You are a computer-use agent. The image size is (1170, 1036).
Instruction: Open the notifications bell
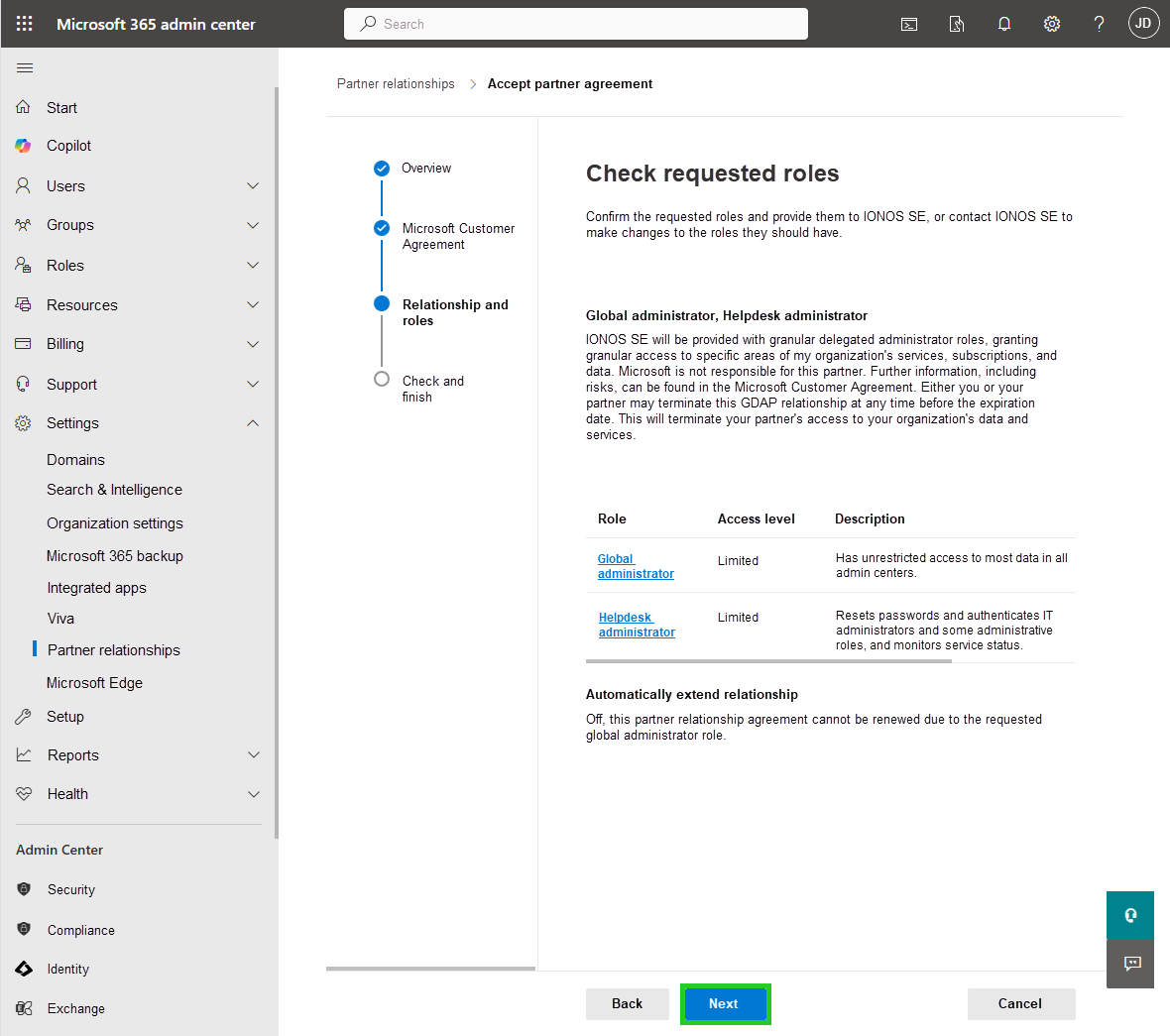[1004, 24]
